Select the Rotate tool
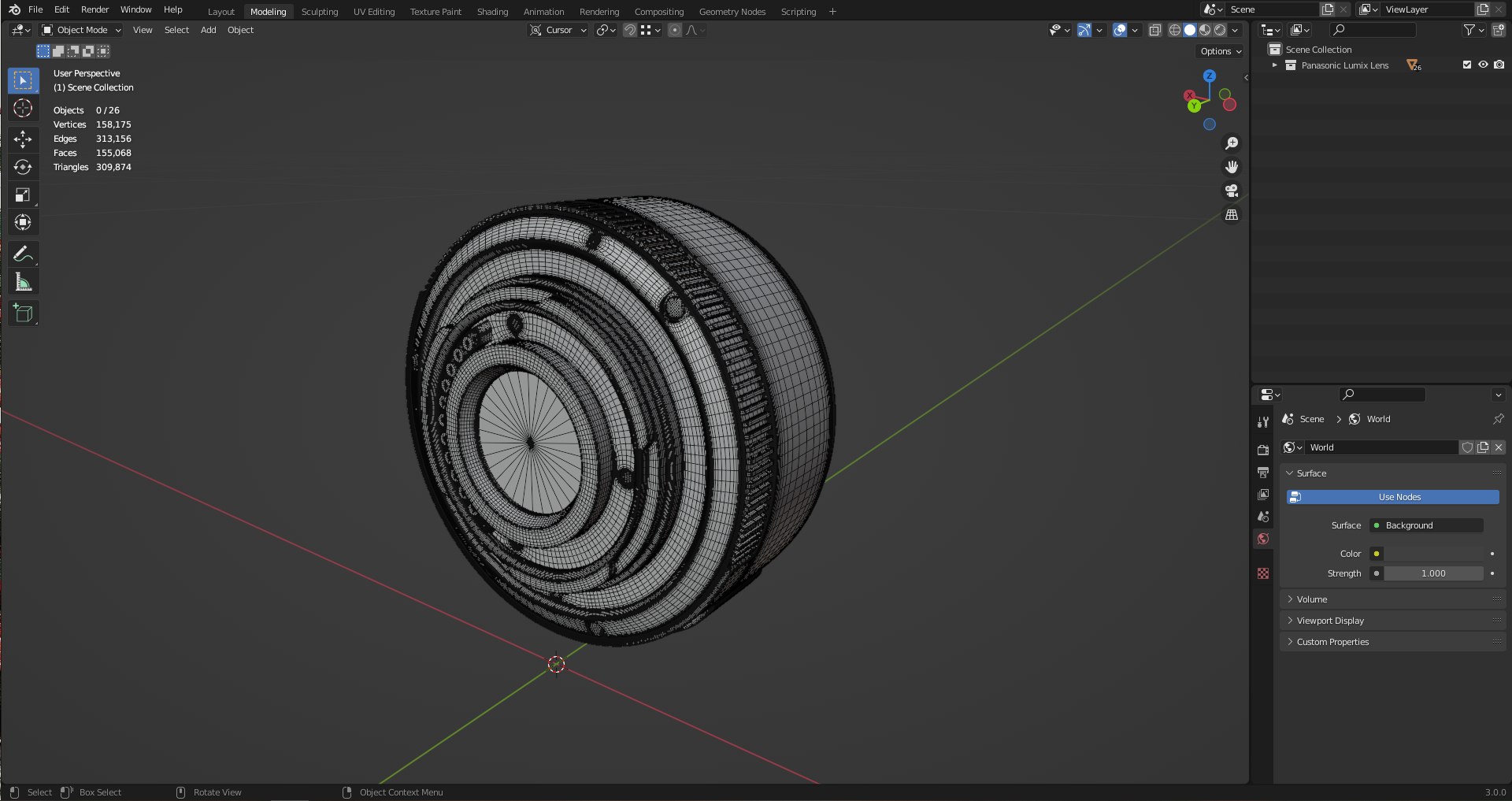1512x801 pixels. click(23, 167)
